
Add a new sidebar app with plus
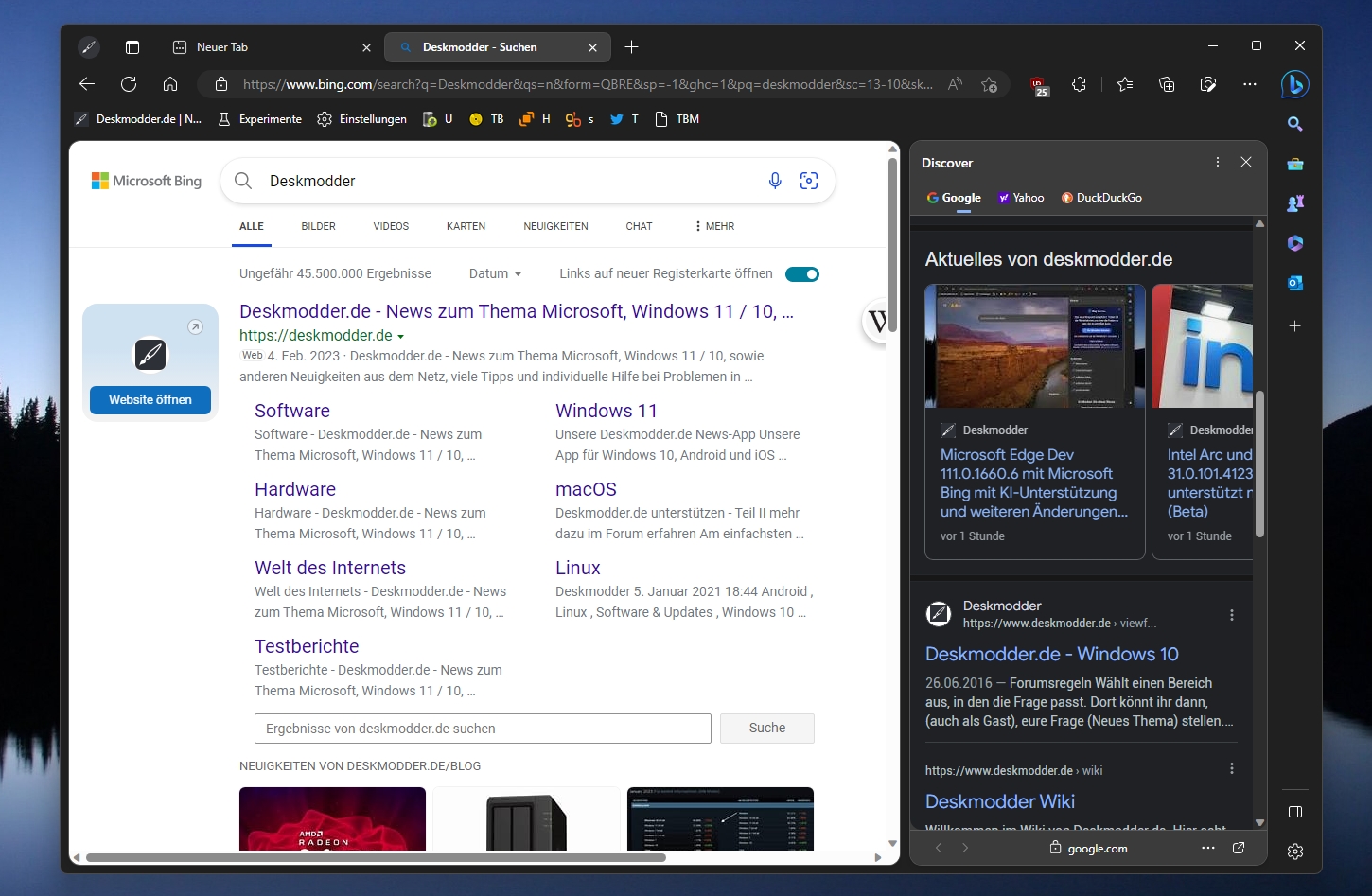pyautogui.click(x=1295, y=326)
